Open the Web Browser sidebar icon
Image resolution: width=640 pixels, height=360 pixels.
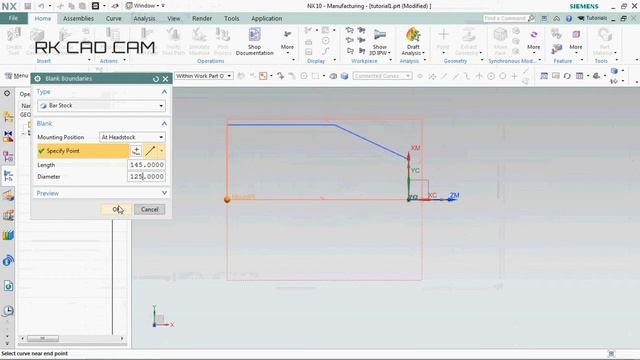tap(8, 261)
